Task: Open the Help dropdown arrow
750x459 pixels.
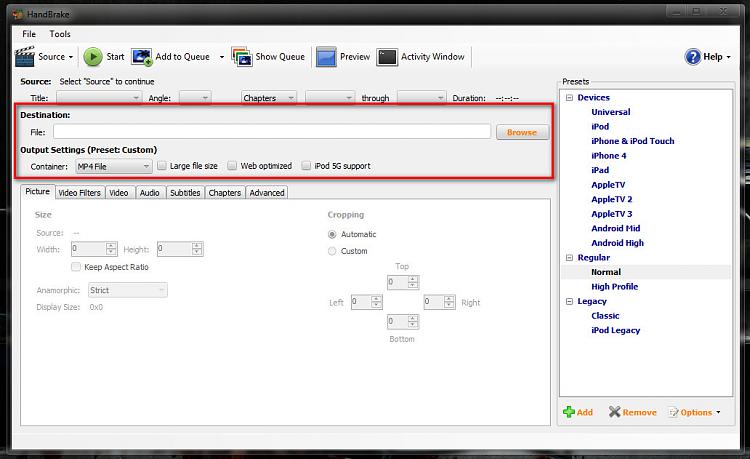Action: 728,57
